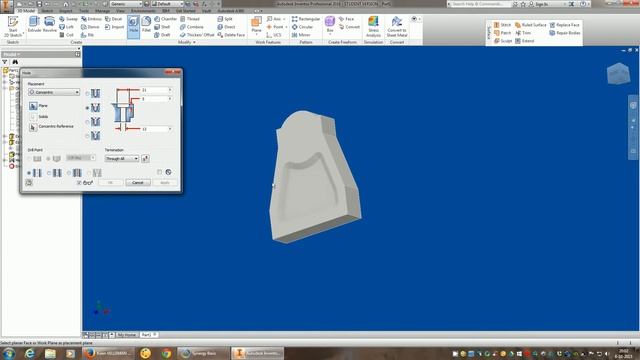Viewport: 640px width, 360px height.
Task: Click Concentric Reference selection button
Action: tap(33, 127)
